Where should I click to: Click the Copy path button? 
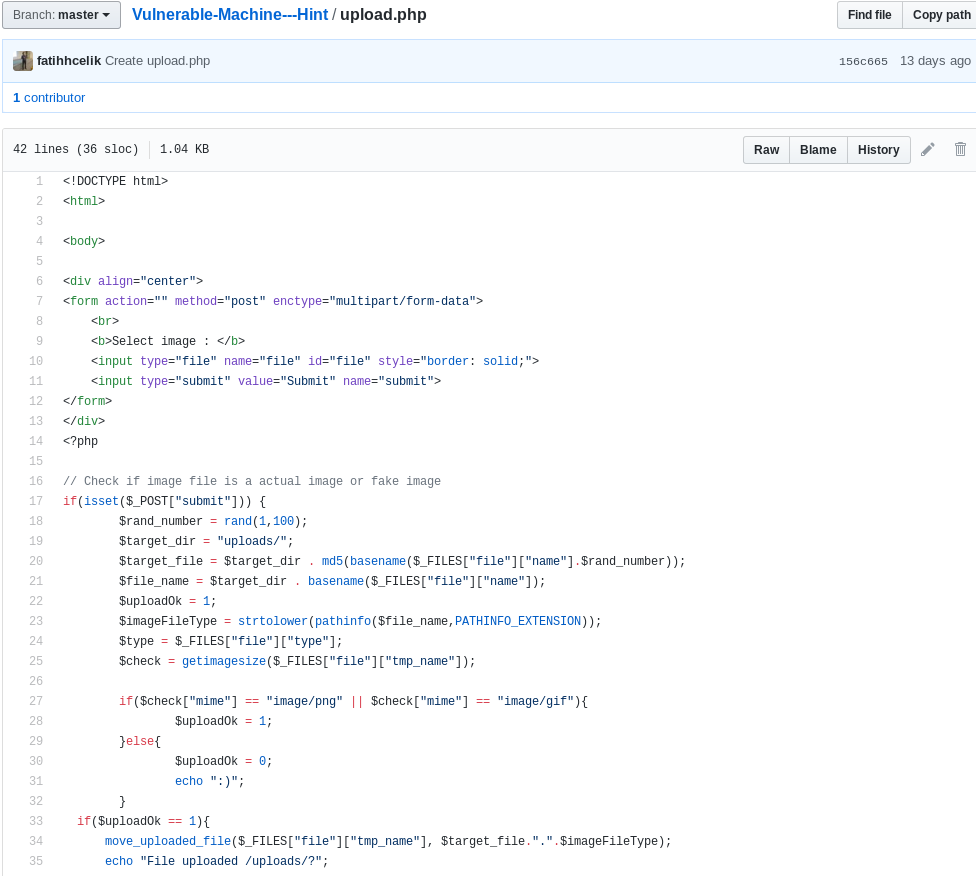[941, 15]
